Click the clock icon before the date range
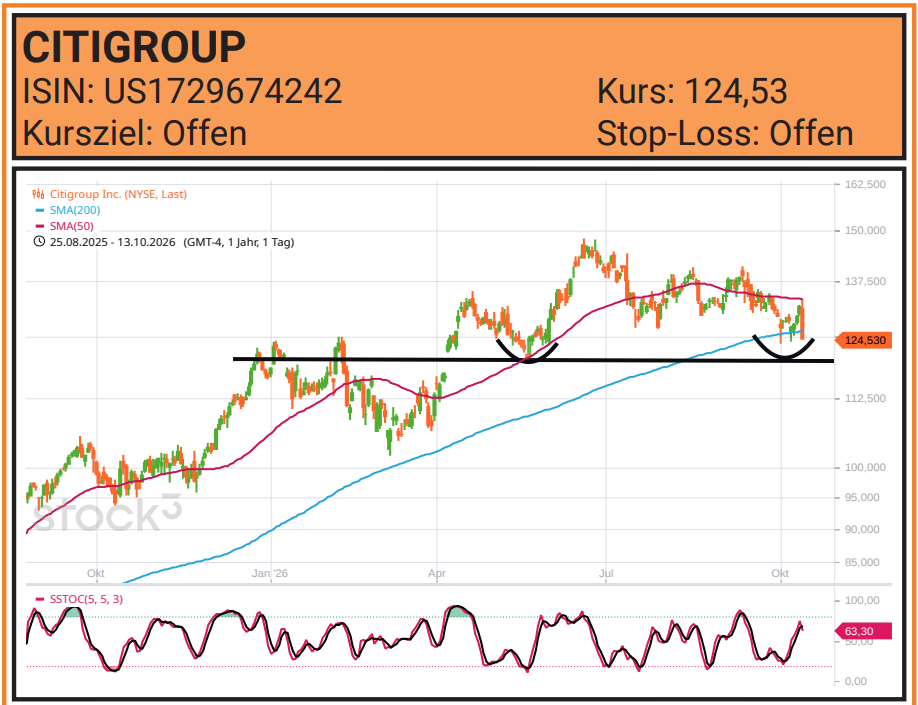The height and width of the screenshot is (705, 918). point(39,241)
